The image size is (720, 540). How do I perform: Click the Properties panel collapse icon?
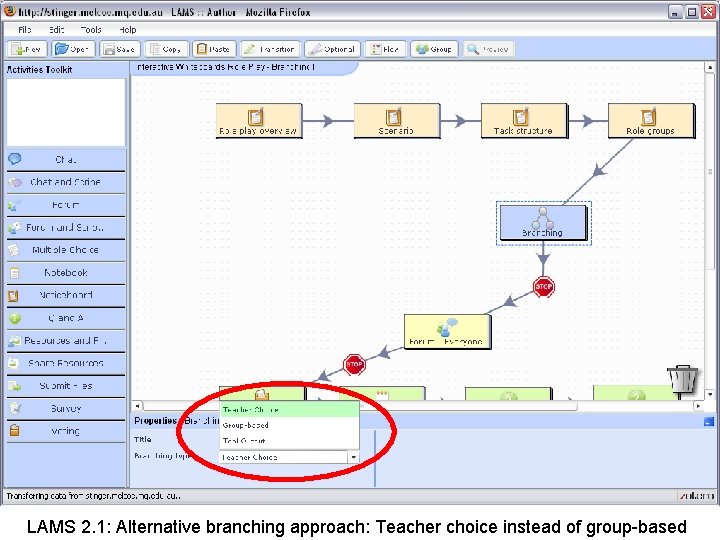click(x=709, y=422)
